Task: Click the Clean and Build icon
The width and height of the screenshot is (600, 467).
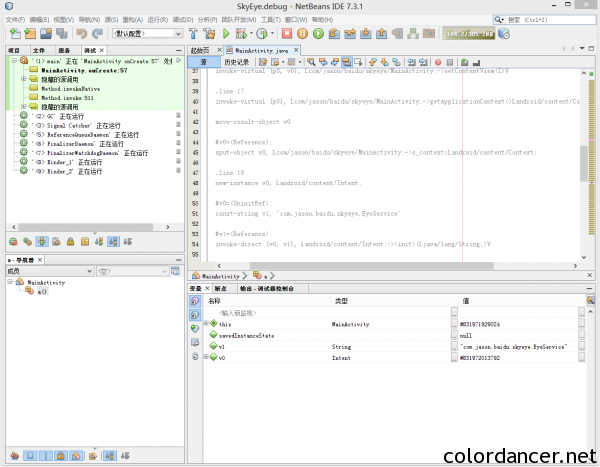Action: pos(209,34)
